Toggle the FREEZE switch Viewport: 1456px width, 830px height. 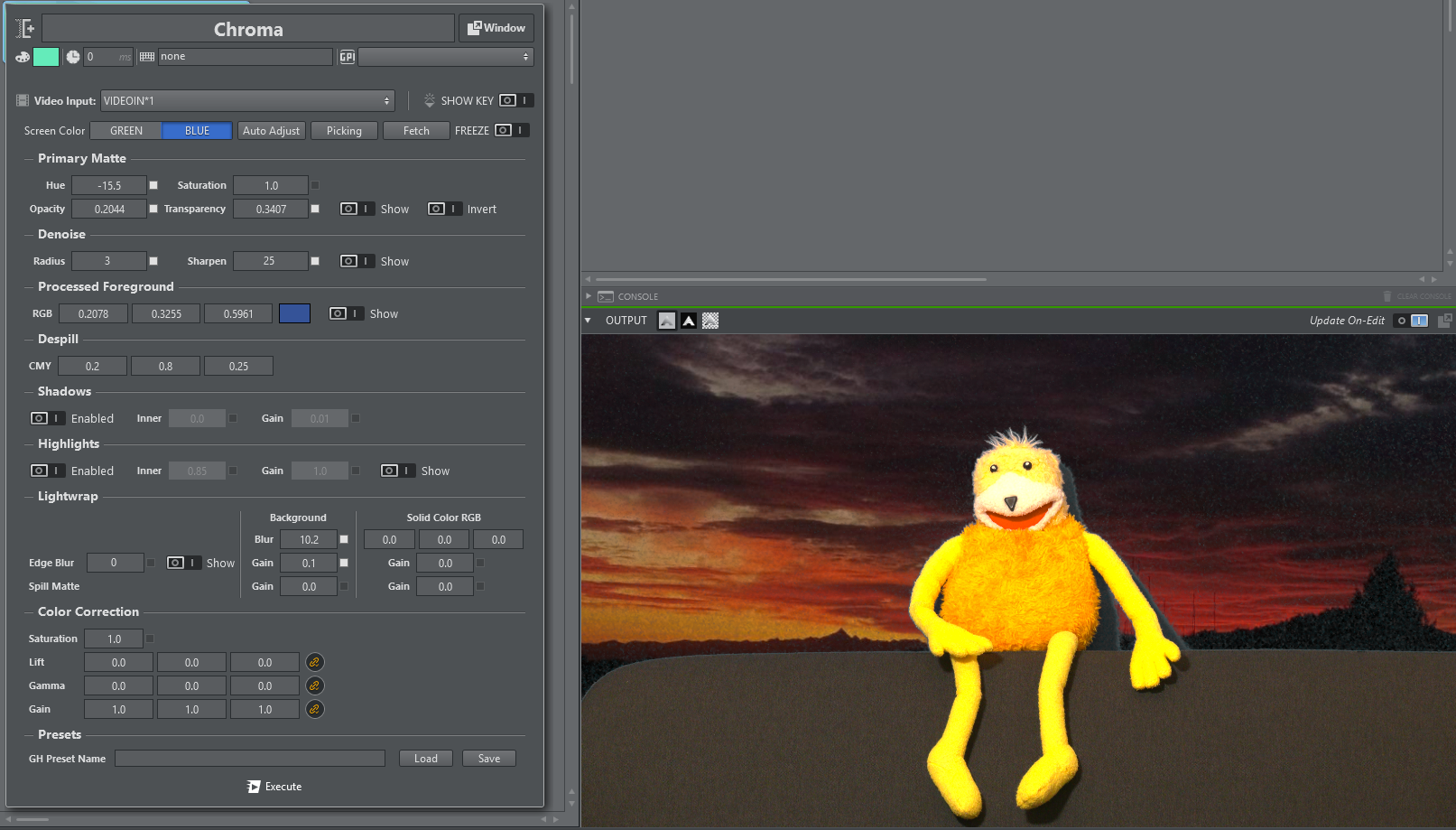[x=511, y=130]
